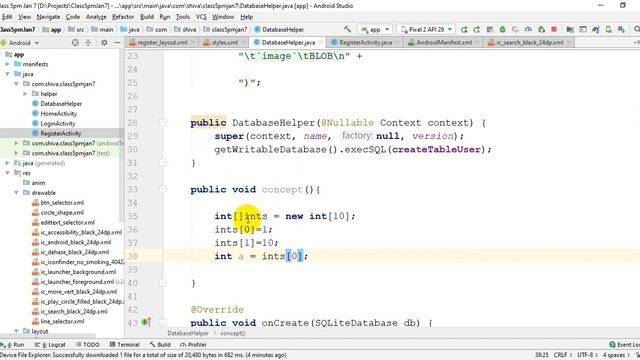Open the Refactor menu

point(123,17)
